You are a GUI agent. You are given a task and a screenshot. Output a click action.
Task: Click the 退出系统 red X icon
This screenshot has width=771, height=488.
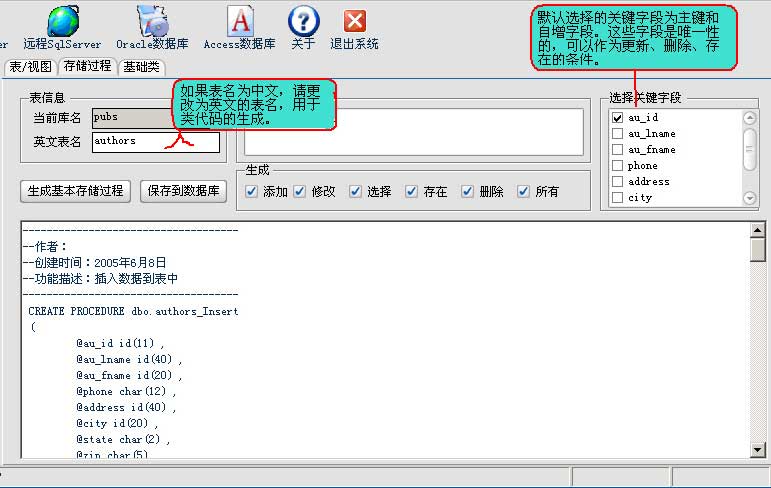354,21
